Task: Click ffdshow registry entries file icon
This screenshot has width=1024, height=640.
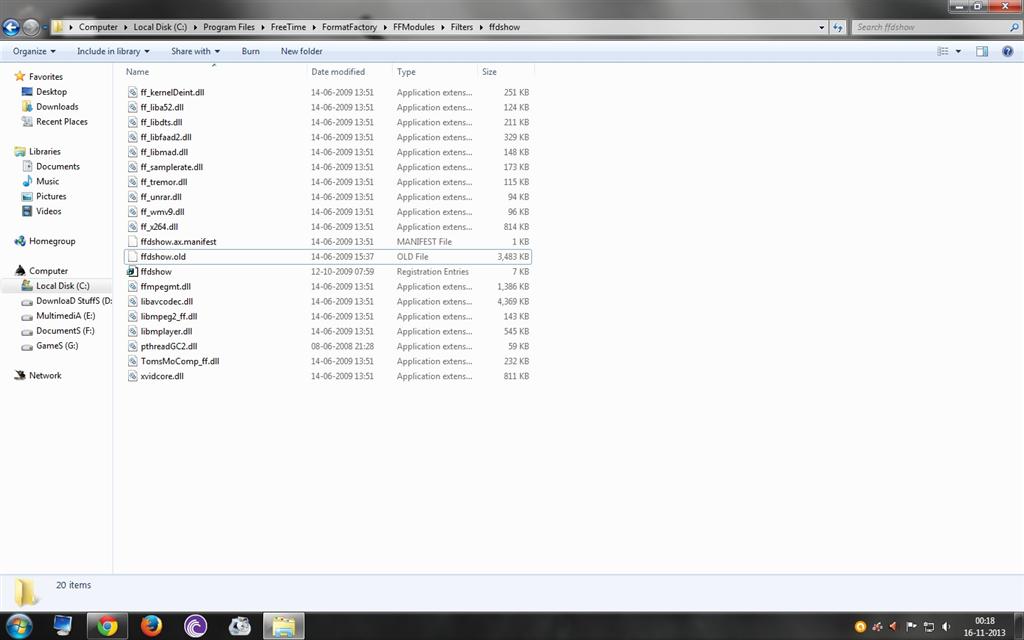Action: point(133,272)
